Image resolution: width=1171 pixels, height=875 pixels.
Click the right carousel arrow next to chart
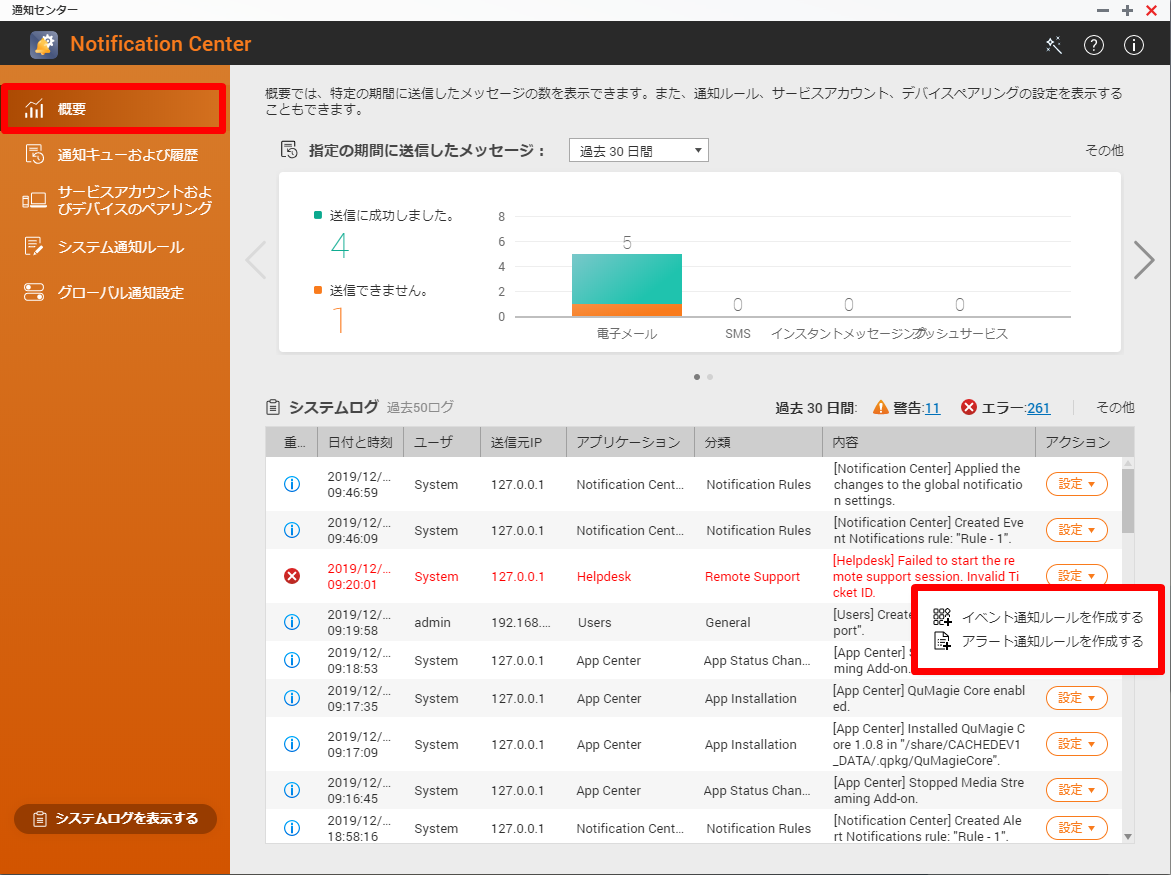[x=1143, y=260]
